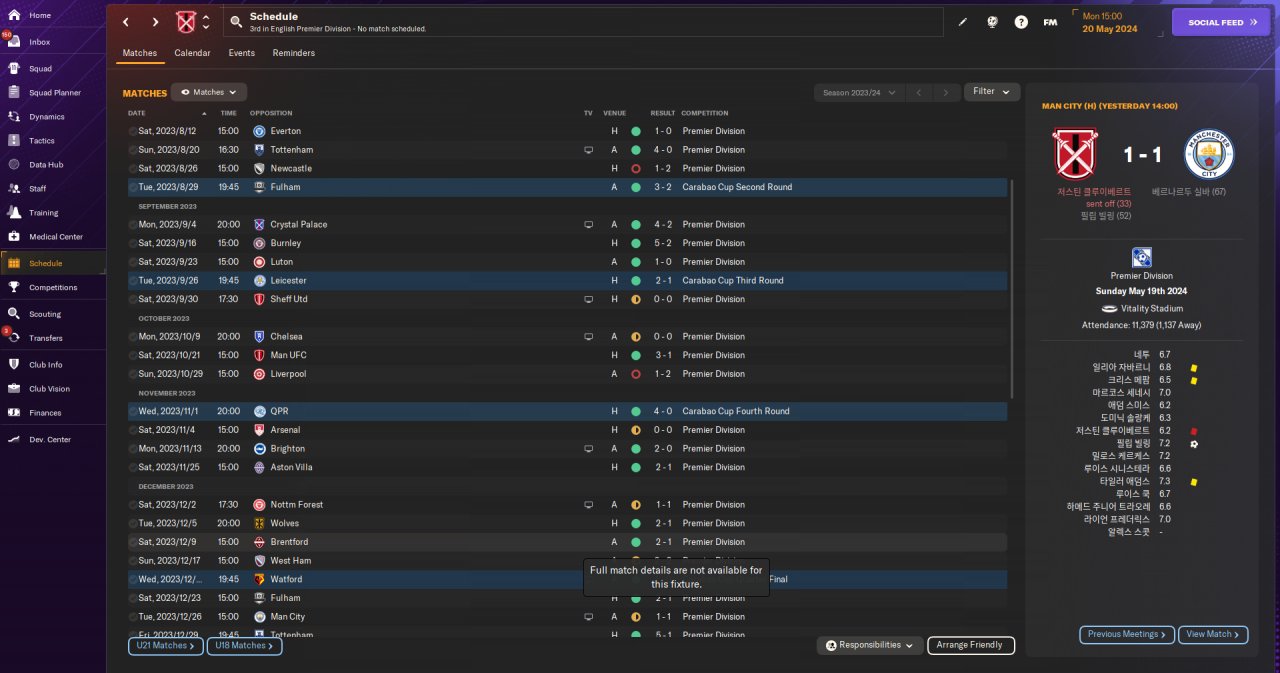
Task: Open the U18 Matches link
Action: [x=244, y=646]
